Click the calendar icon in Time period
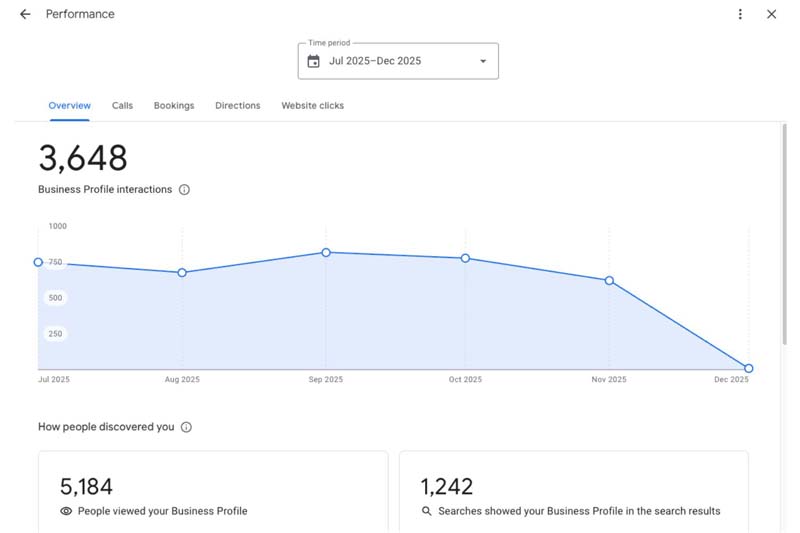Image resolution: width=800 pixels, height=533 pixels. pos(313,61)
